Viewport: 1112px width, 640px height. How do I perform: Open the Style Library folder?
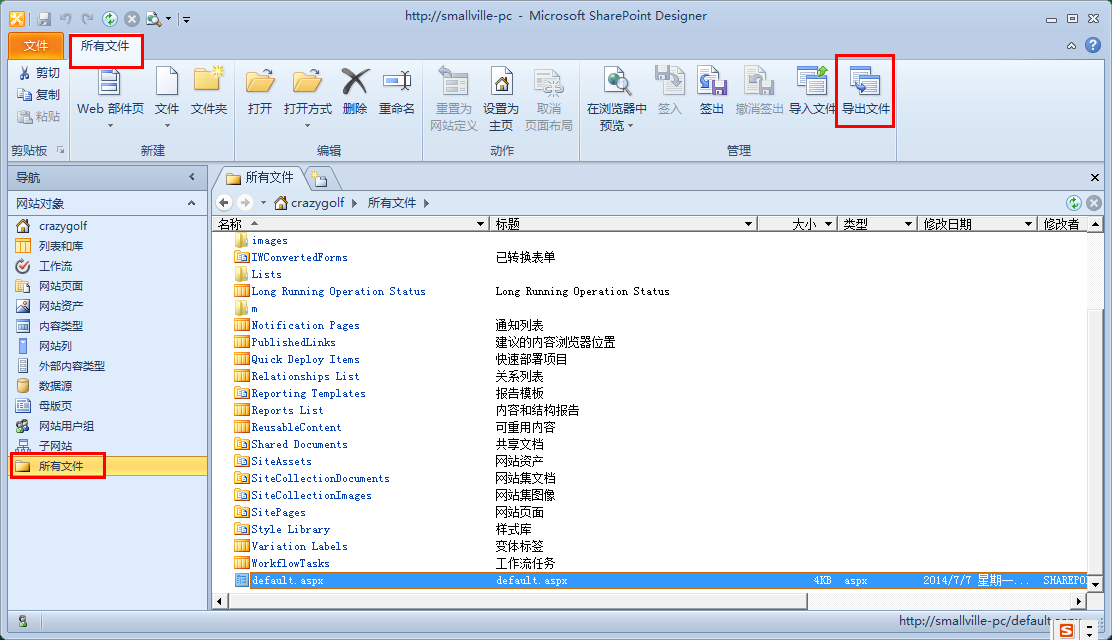290,529
